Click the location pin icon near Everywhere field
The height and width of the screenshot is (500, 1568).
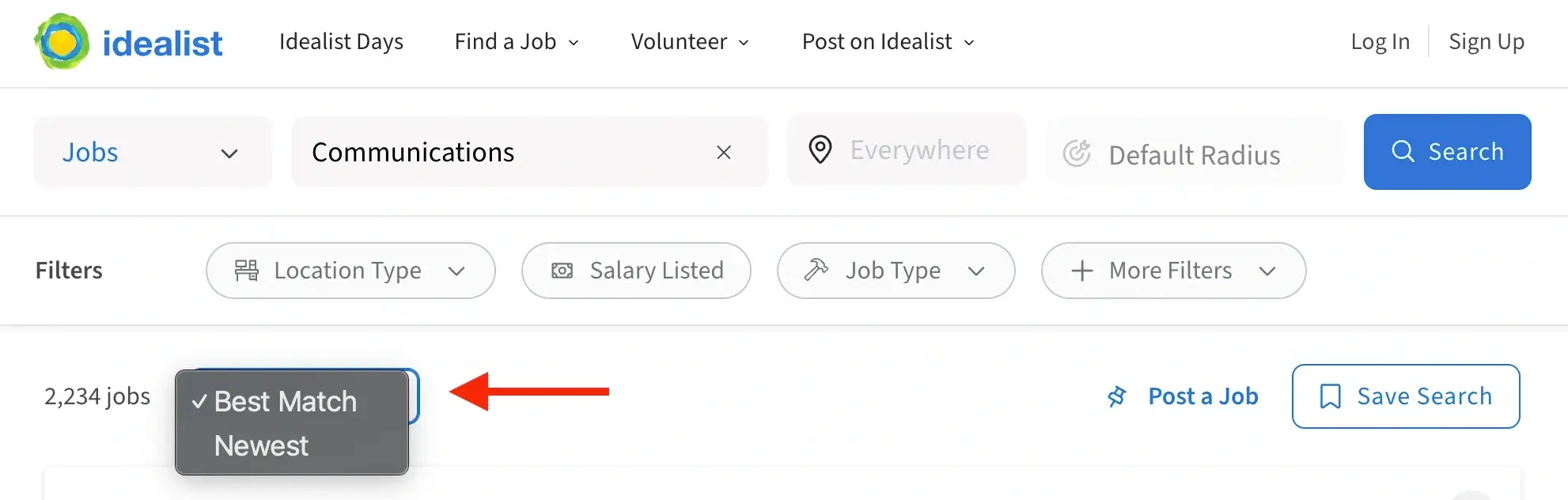pos(820,149)
